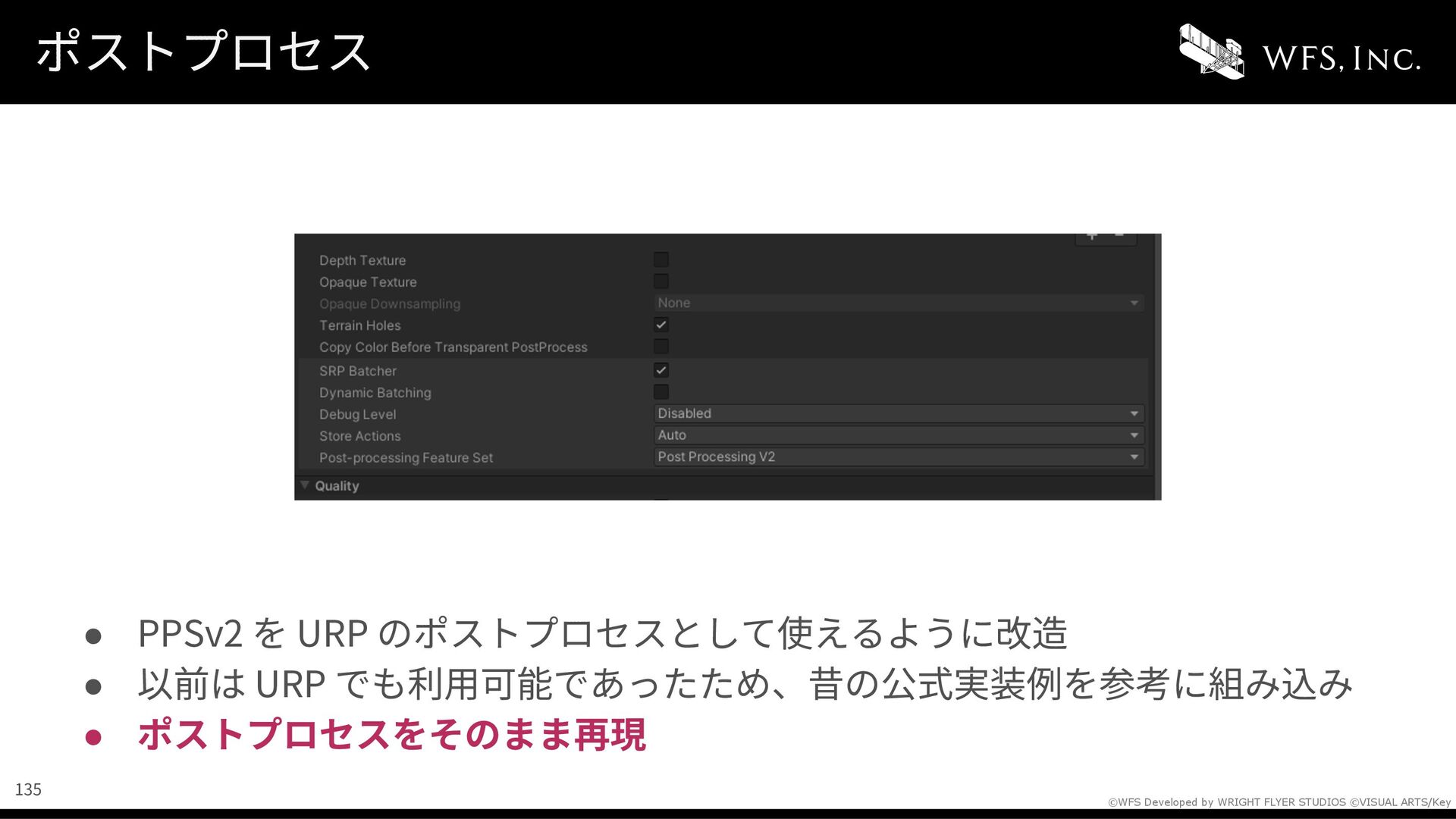1456x819 pixels.
Task: Click the WFS, INC. company name text
Action: pos(1341,58)
